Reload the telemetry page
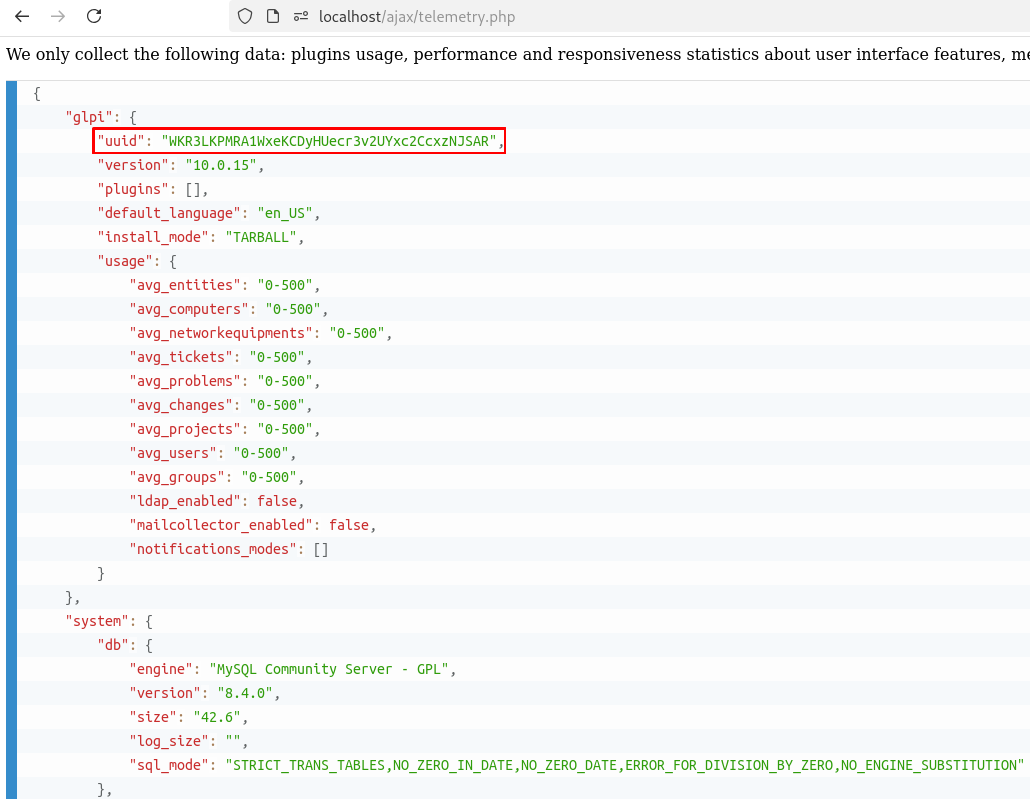Screen dimensions: 1030x799 tap(94, 16)
